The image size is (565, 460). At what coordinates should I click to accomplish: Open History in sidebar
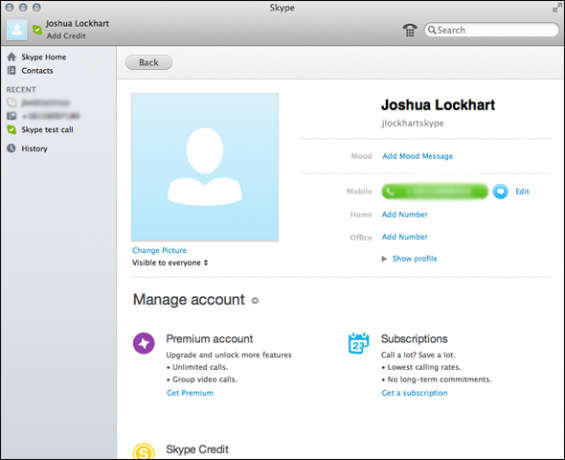click(x=34, y=149)
